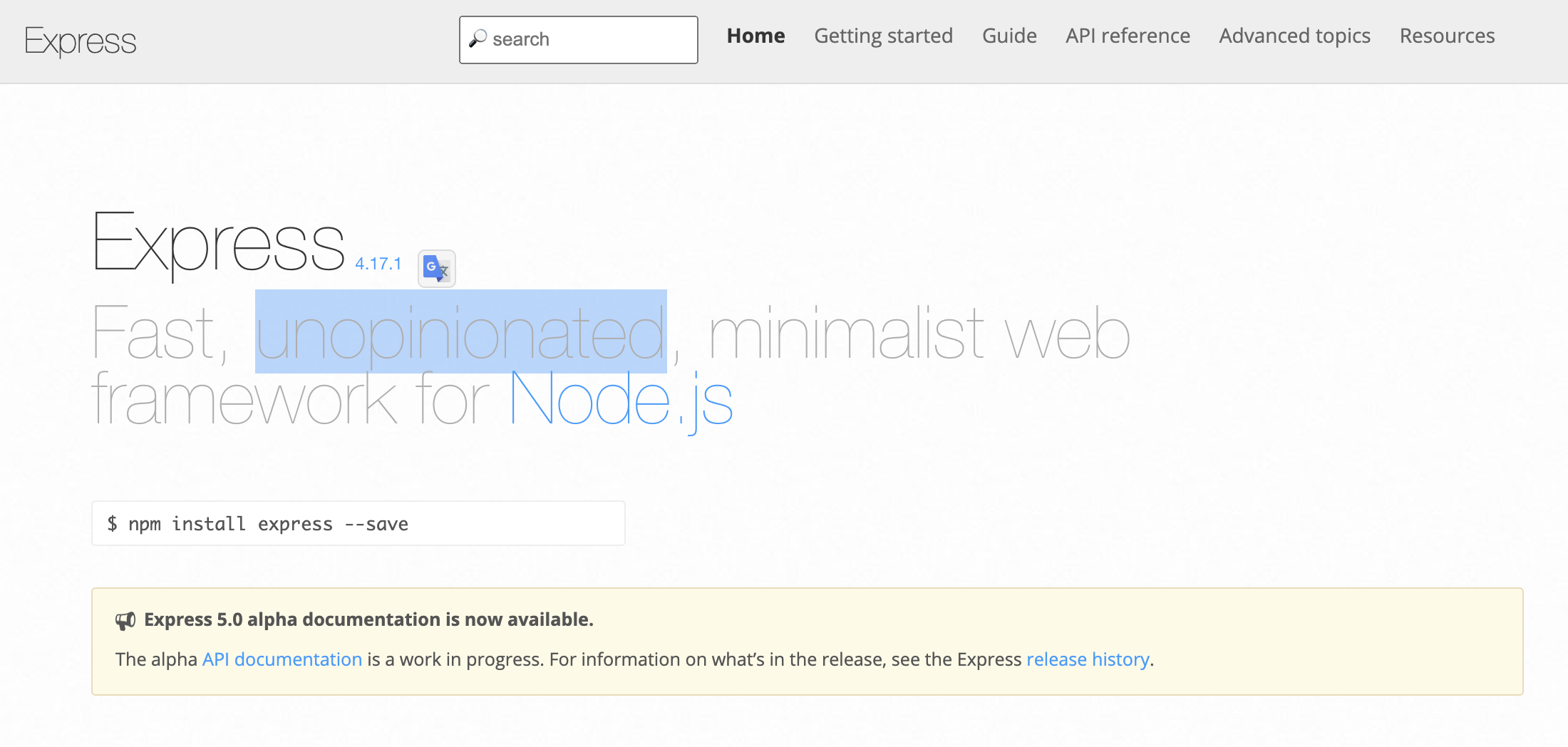Click the npm install express command box

click(359, 524)
